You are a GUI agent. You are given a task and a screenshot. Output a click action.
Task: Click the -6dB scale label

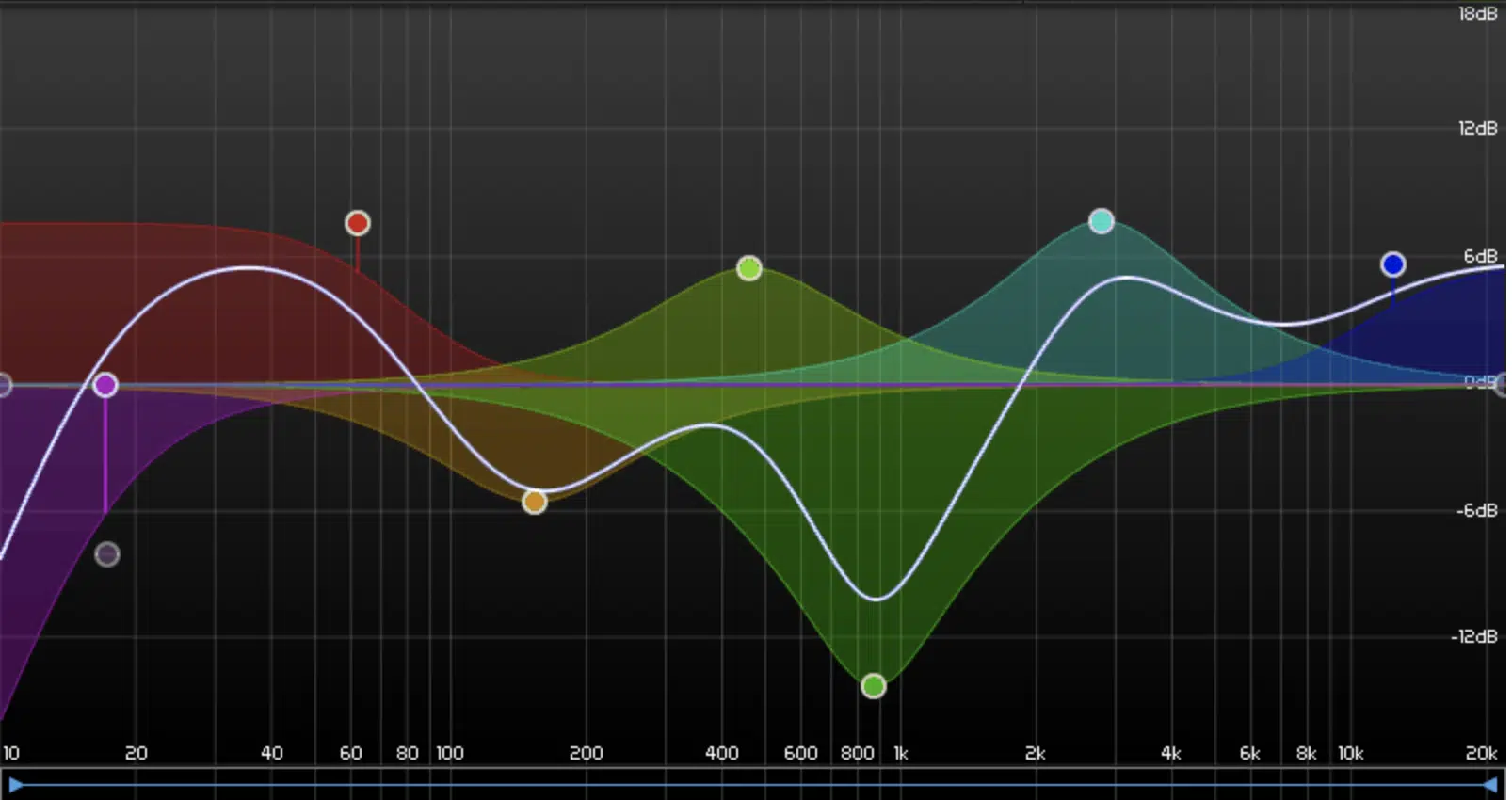coord(1476,511)
